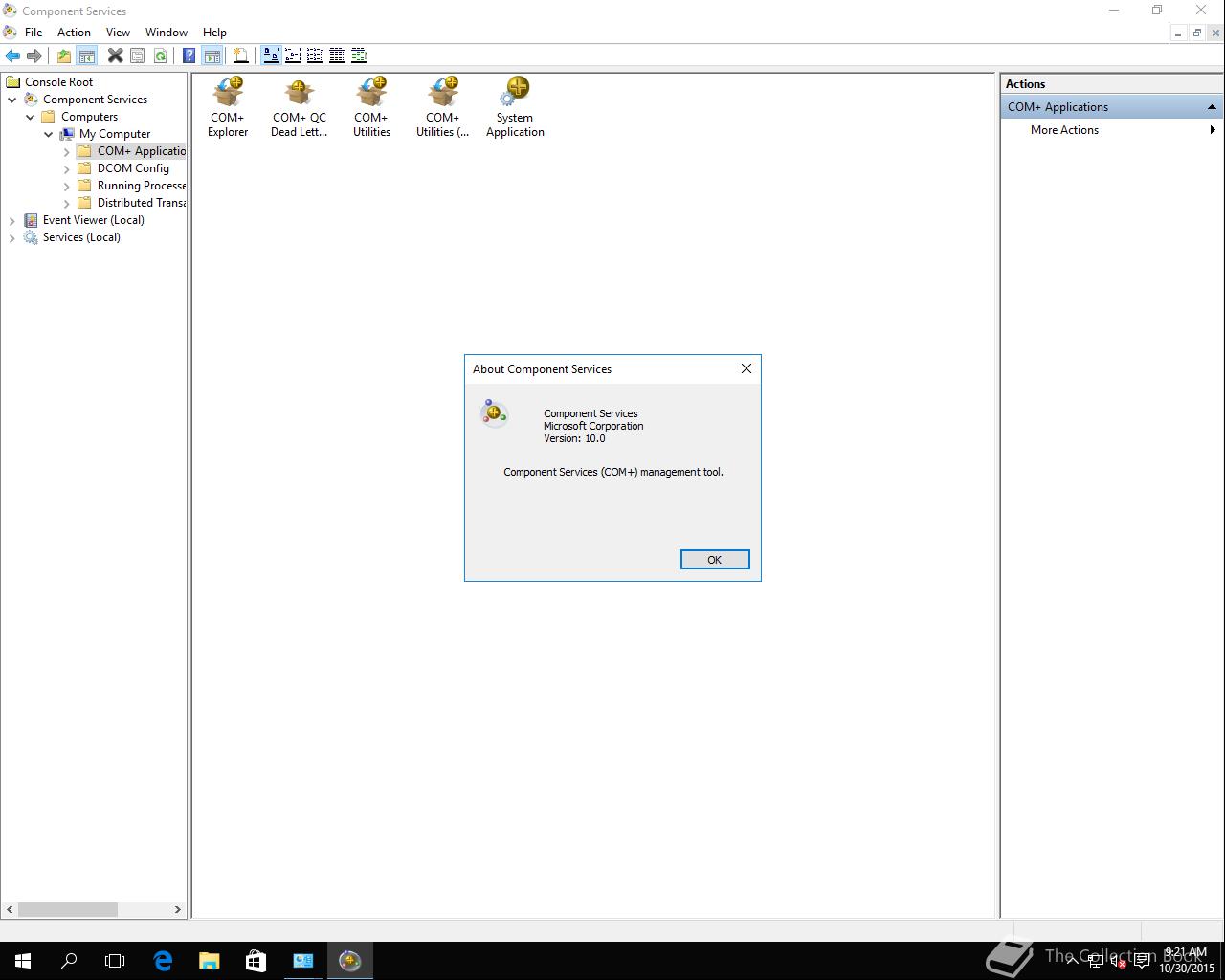Select Services (Local) in the tree
This screenshot has width=1225, height=980.
pos(81,237)
